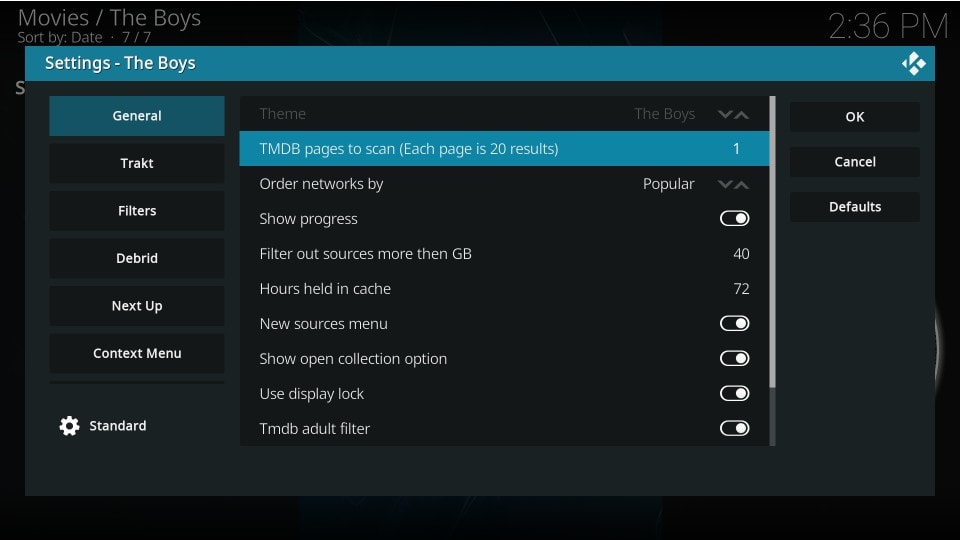
Task: Click the Theme down chevron arrow
Action: [x=725, y=114]
